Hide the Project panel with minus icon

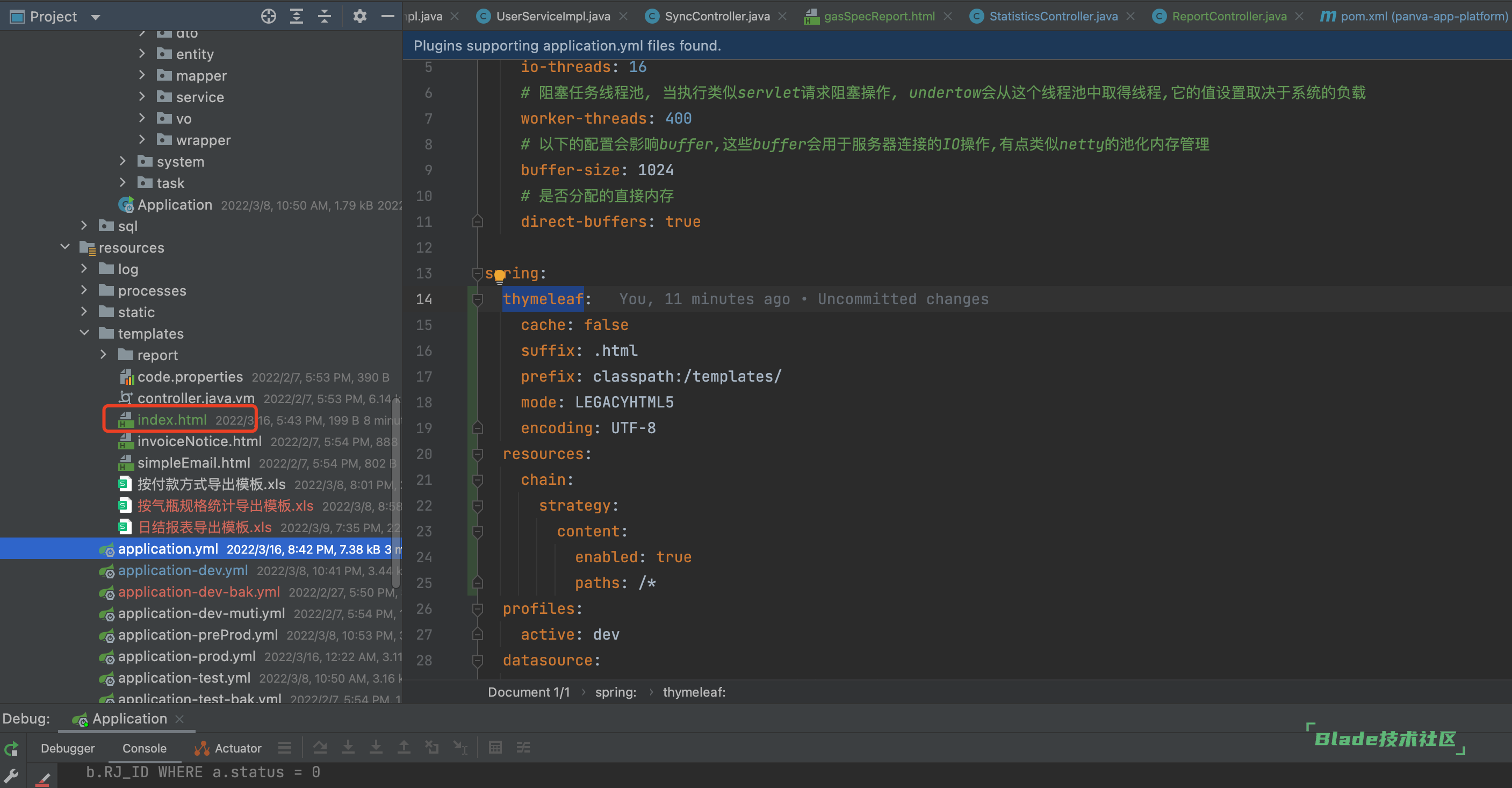pyautogui.click(x=387, y=17)
